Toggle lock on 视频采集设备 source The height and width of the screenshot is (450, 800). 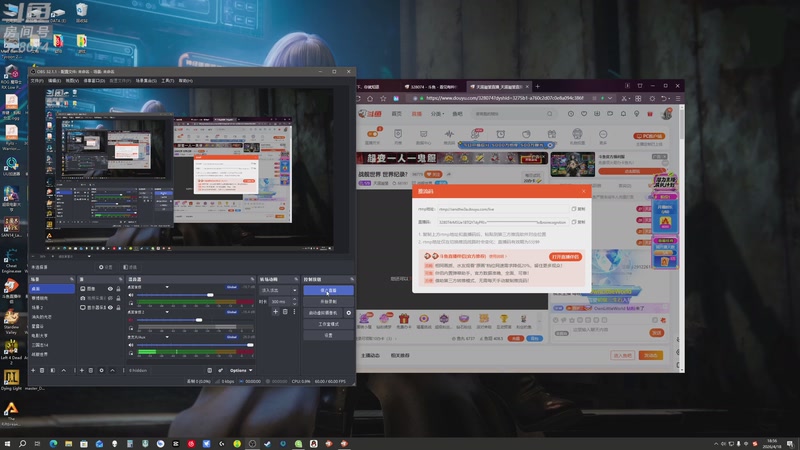pyautogui.click(x=118, y=298)
